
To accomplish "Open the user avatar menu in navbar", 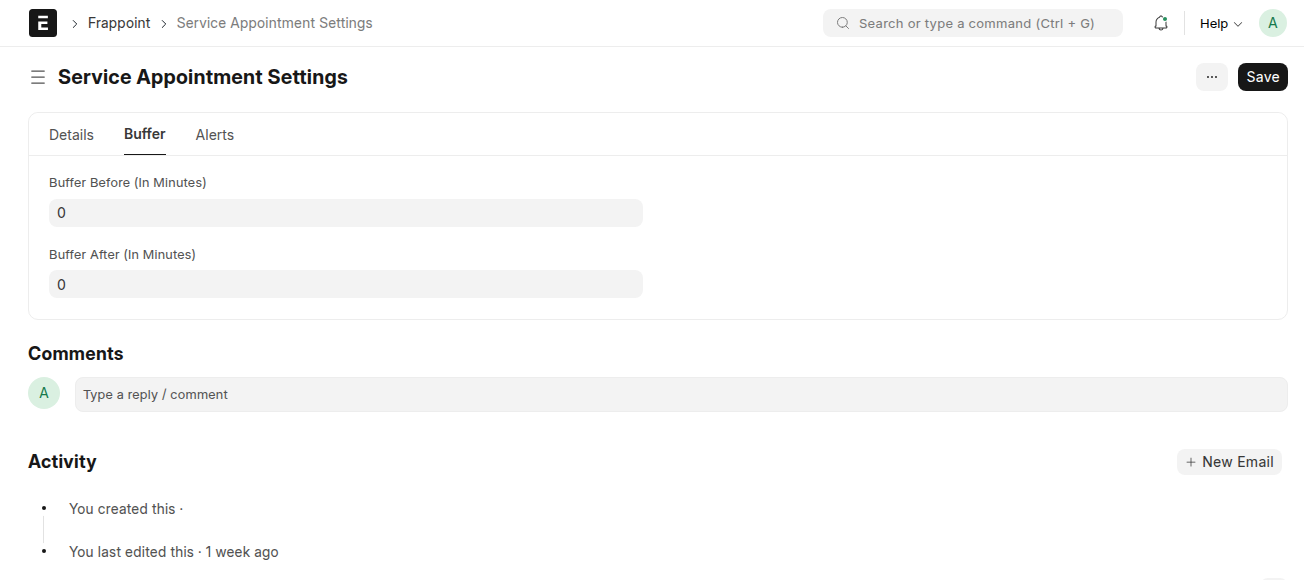I will coord(1272,23).
